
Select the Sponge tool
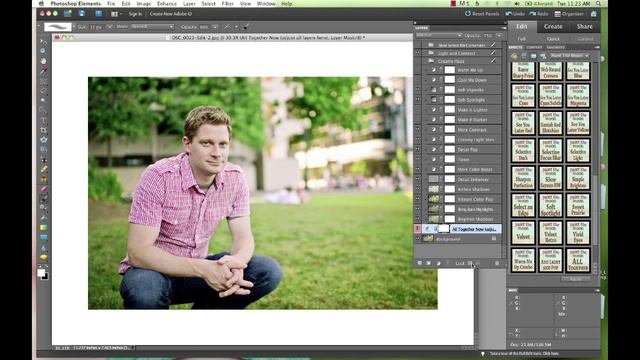point(43,257)
